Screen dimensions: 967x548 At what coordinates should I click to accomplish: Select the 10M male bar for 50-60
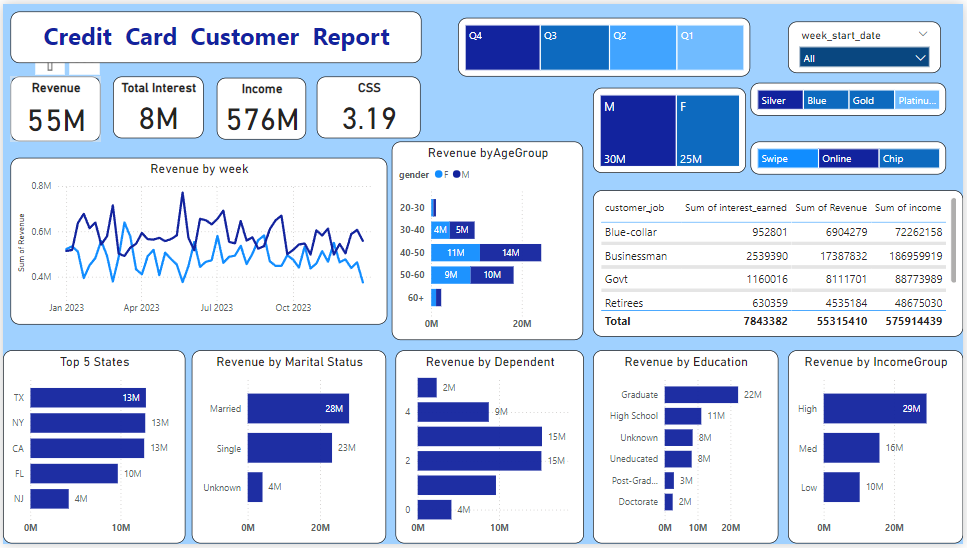(x=492, y=275)
